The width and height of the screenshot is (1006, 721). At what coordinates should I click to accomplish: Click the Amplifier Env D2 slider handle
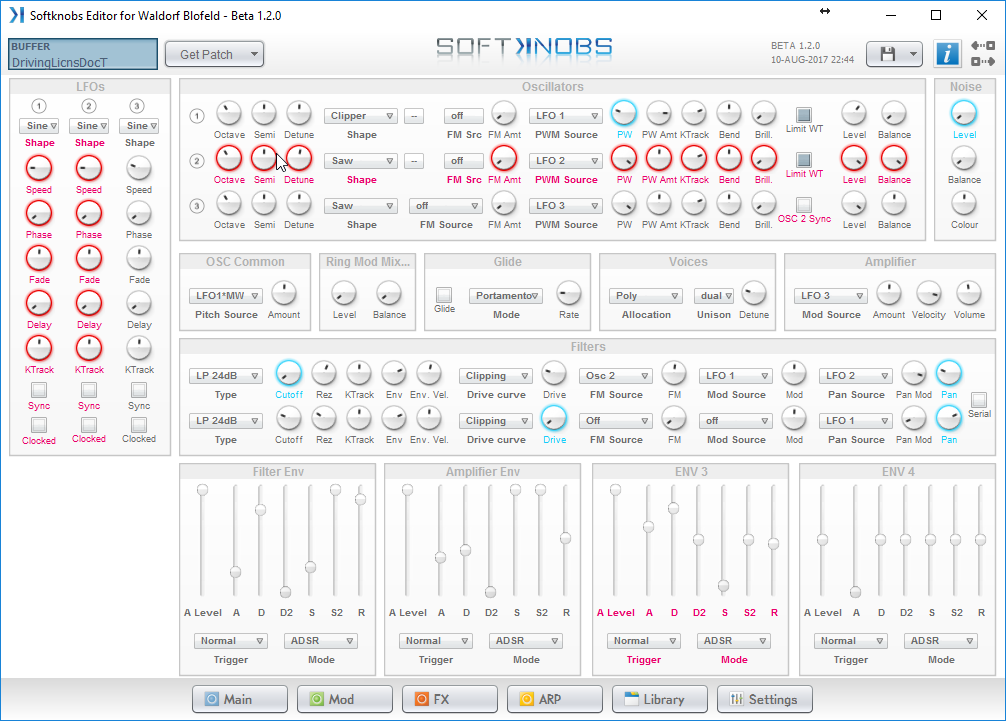coord(490,591)
